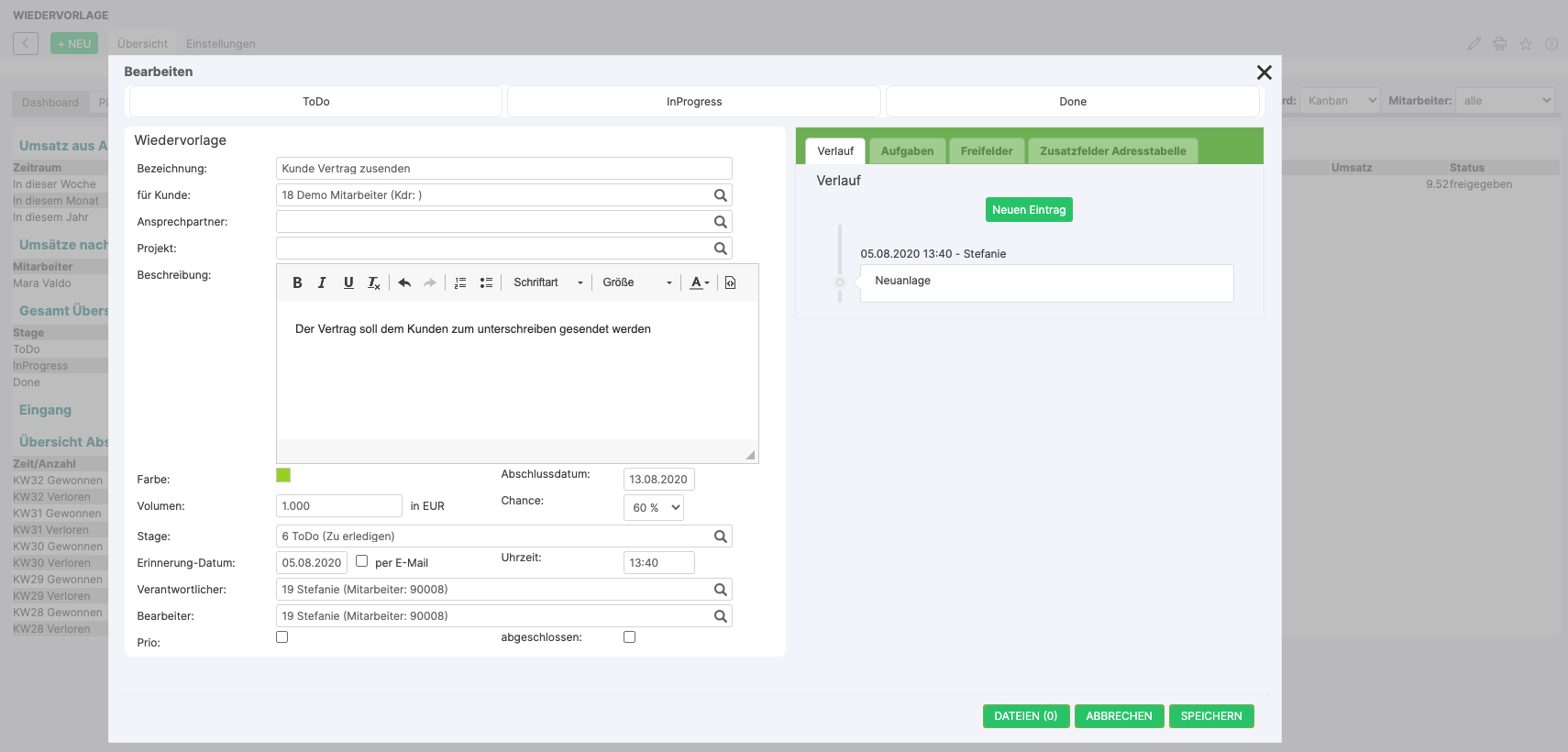Click the Bezeichnung text field
Image resolution: width=1568 pixels, height=752 pixels.
503,169
